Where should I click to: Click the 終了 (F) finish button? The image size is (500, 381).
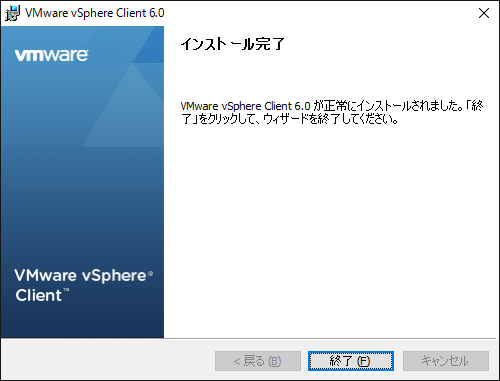click(351, 361)
